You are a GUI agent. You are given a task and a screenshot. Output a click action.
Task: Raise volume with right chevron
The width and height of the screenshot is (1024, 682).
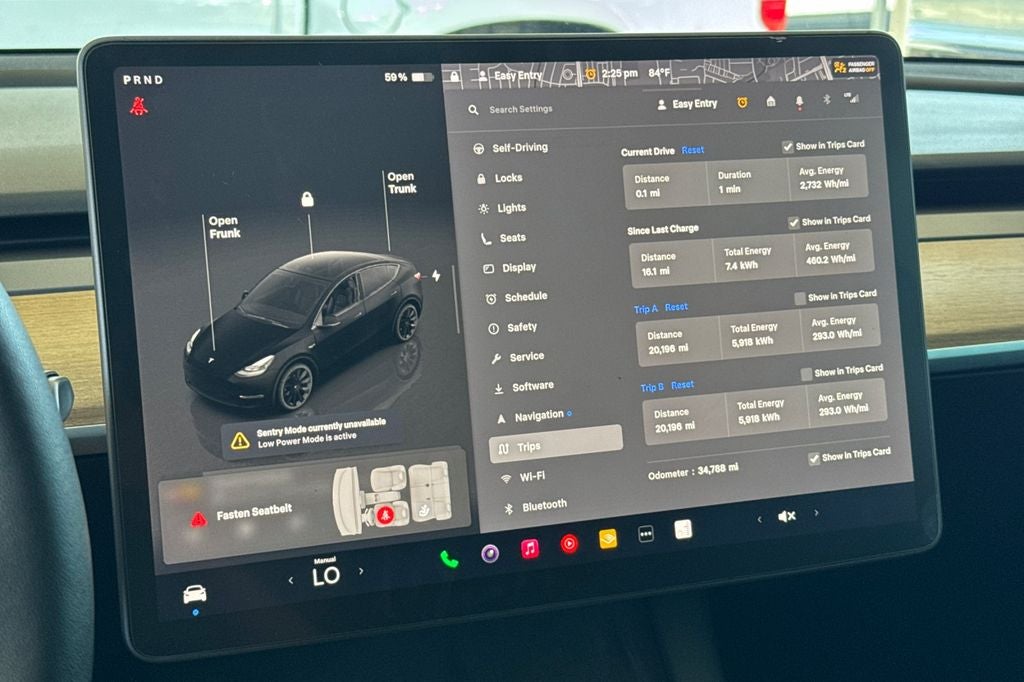(816, 513)
